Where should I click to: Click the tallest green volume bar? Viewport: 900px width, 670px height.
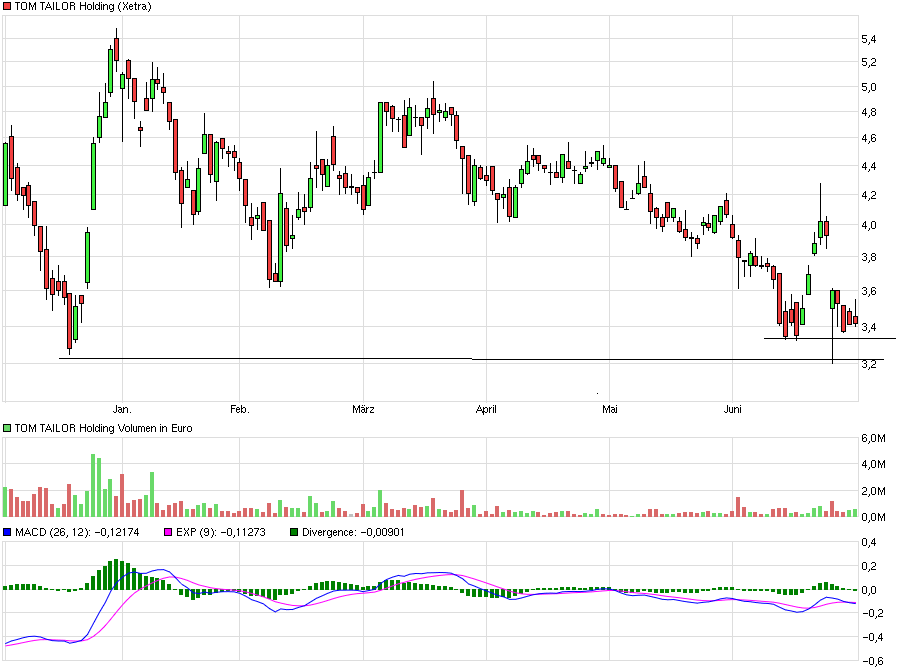coord(93,486)
